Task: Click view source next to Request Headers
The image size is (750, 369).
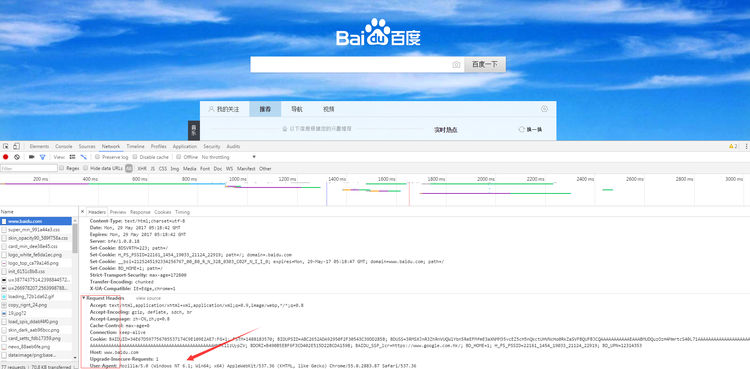Action: click(148, 298)
